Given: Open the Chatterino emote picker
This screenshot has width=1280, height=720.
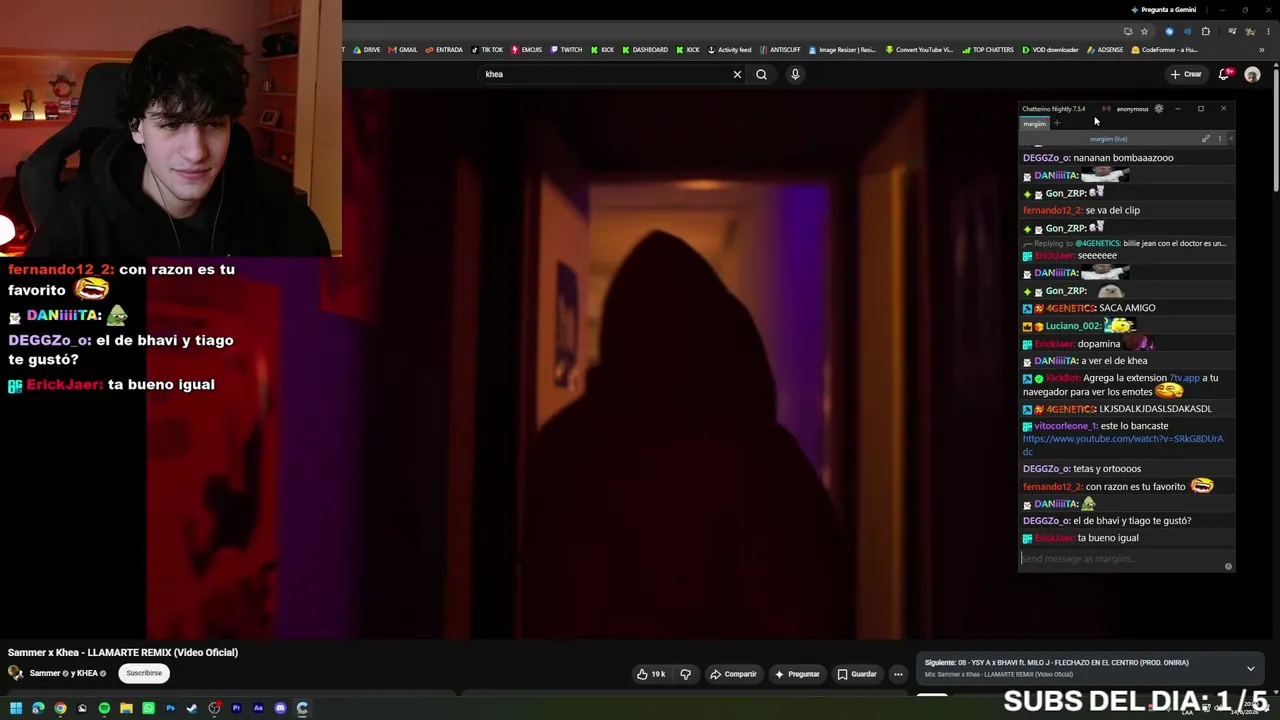Looking at the screenshot, I should tap(1228, 566).
